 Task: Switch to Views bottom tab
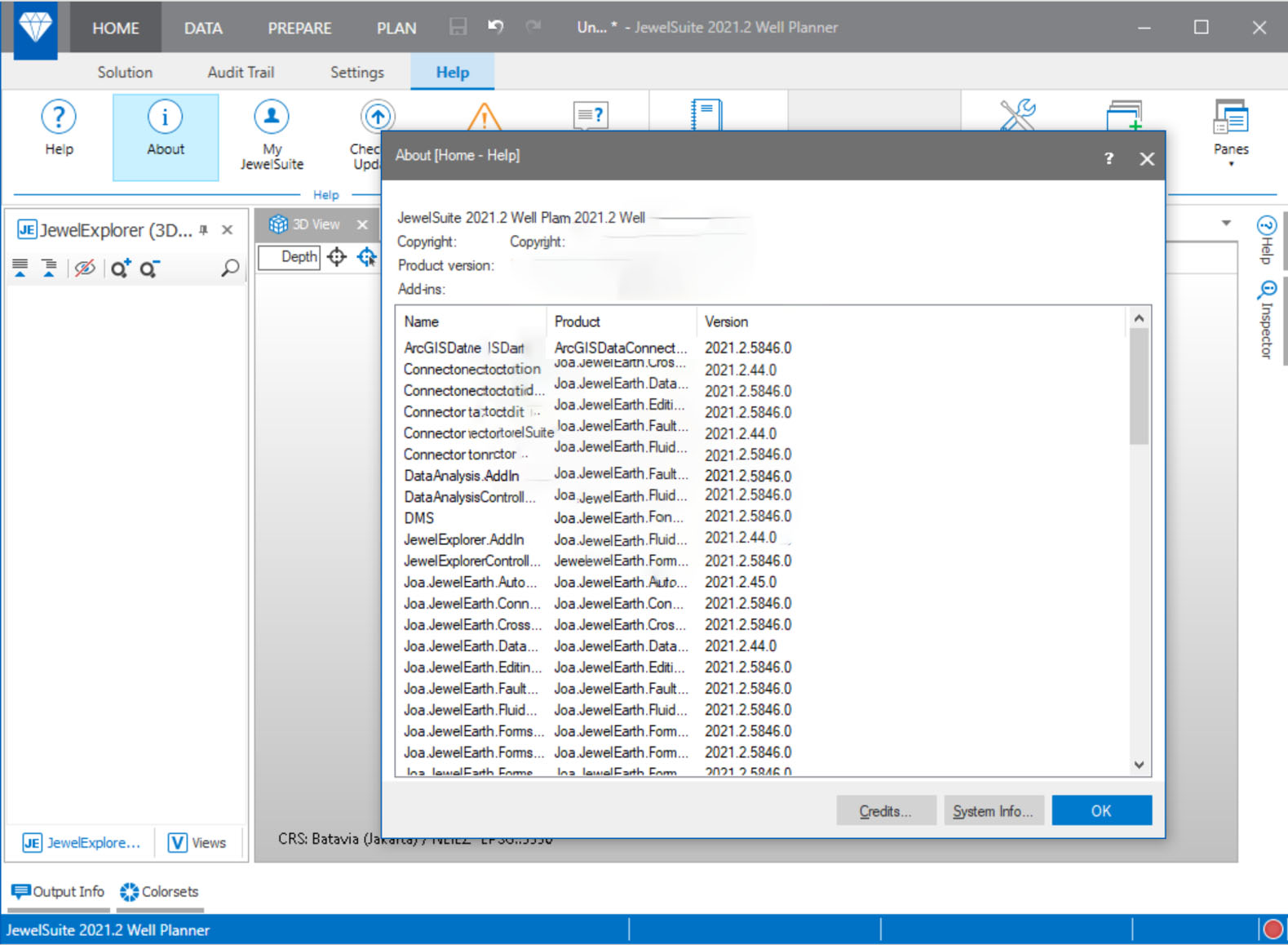tap(197, 842)
